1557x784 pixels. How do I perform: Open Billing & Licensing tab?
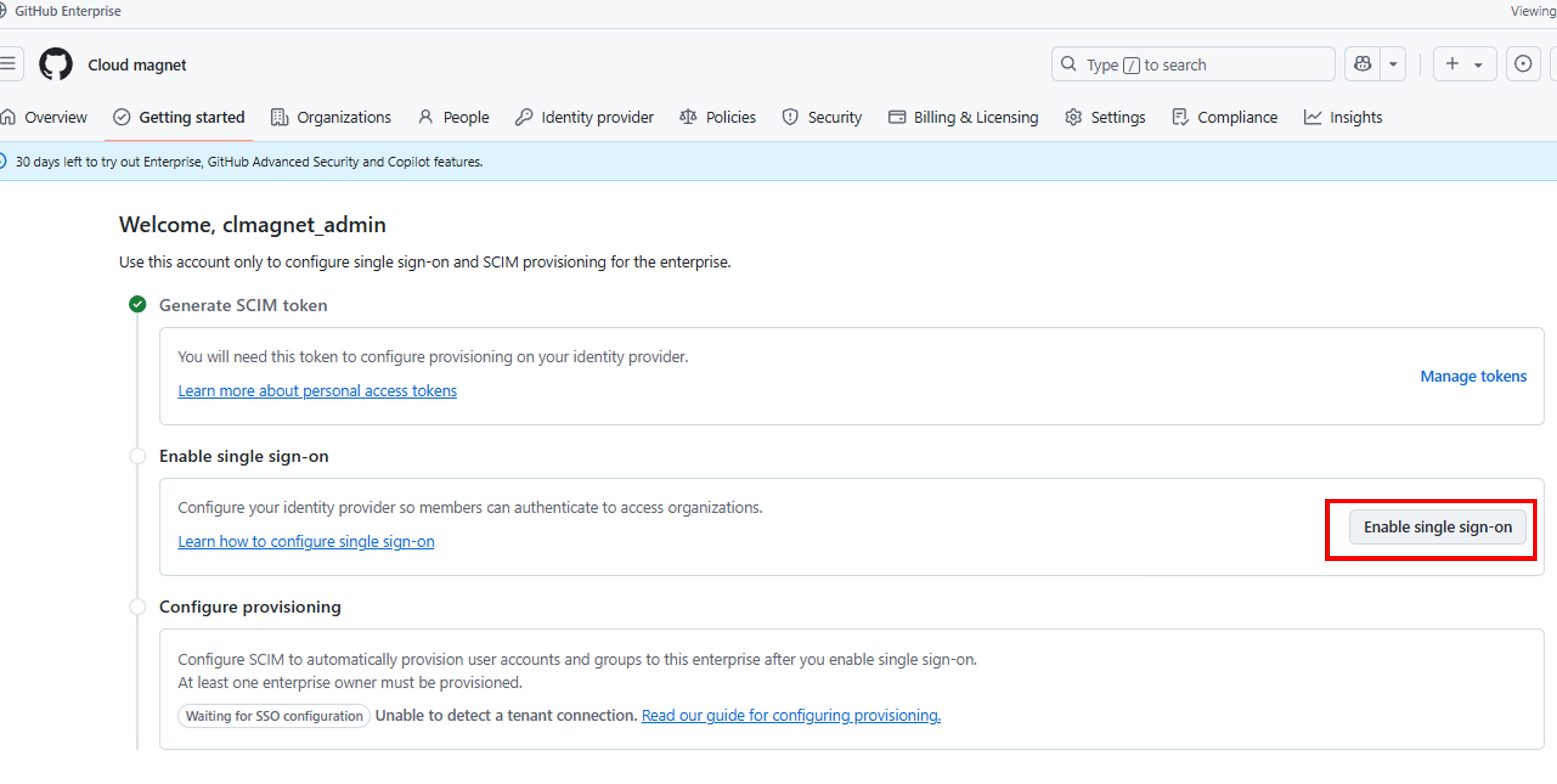coord(963,117)
